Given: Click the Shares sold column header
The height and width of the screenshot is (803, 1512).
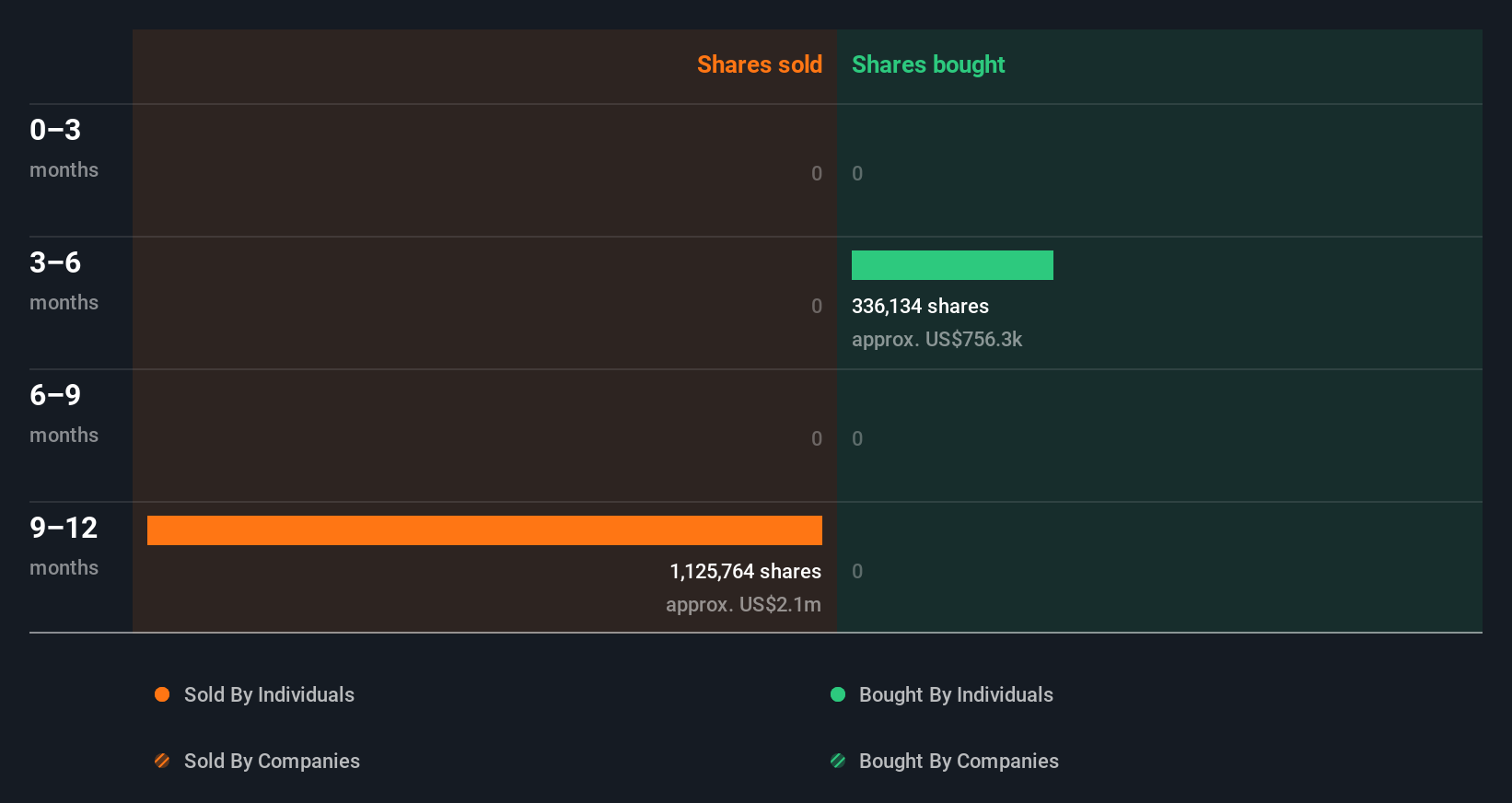Looking at the screenshot, I should [x=760, y=64].
